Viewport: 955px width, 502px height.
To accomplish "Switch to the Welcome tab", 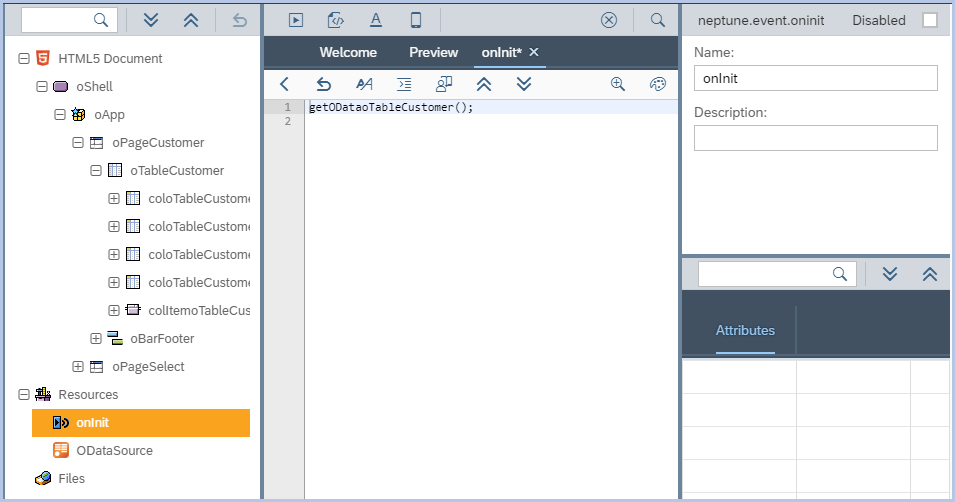I will point(348,52).
